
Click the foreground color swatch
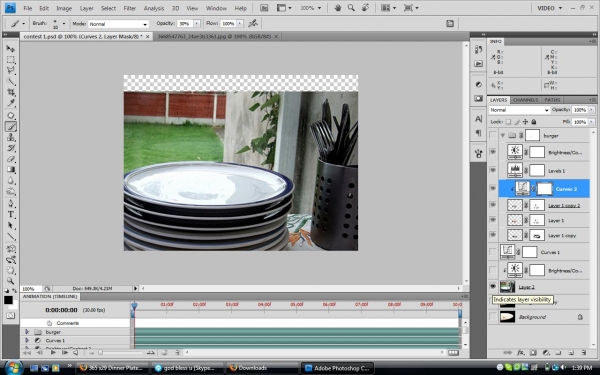(x=8, y=300)
